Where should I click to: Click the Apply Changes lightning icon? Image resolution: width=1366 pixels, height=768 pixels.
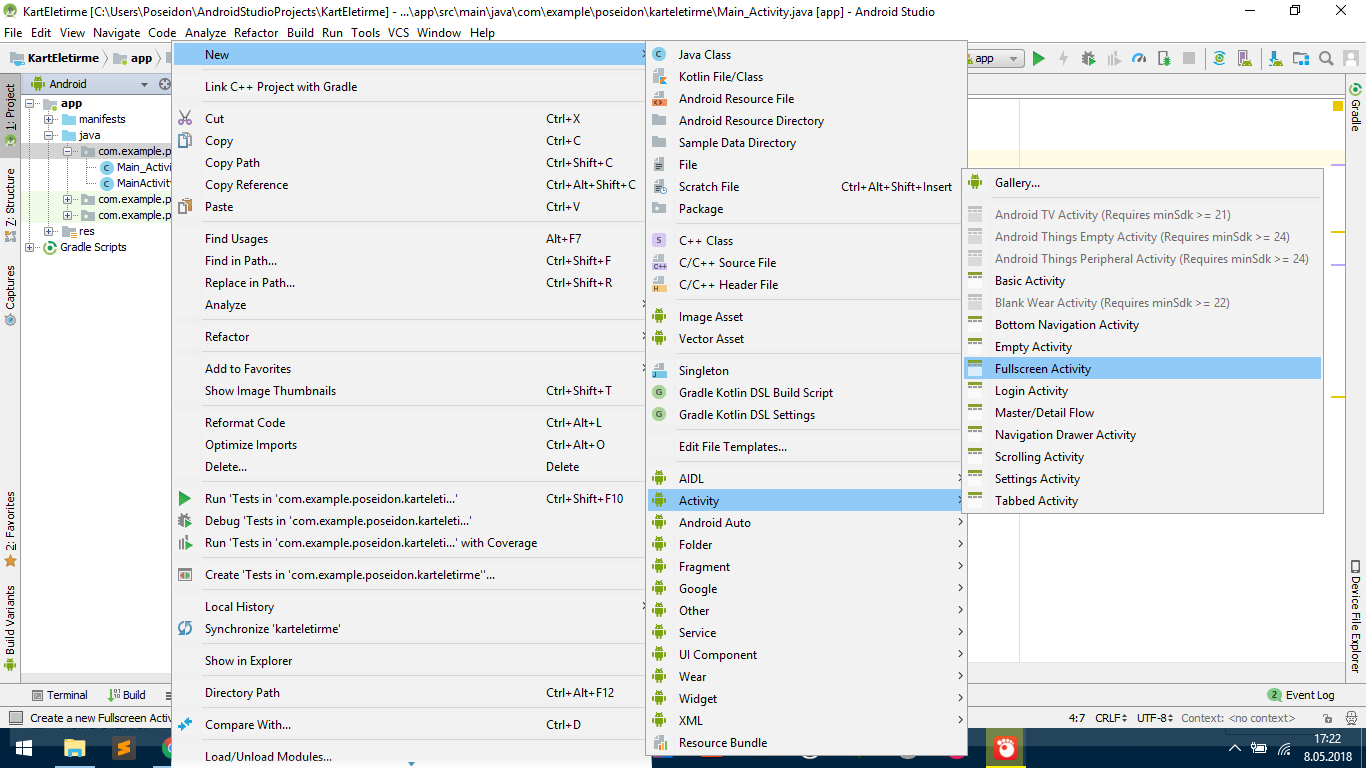(1064, 59)
